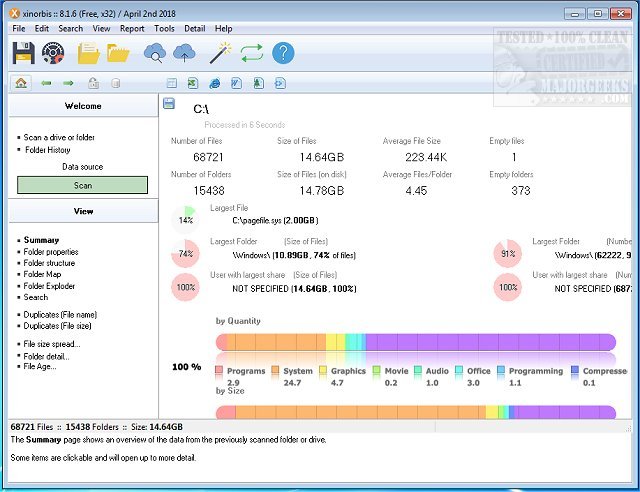Open File size spread... link

51,344
